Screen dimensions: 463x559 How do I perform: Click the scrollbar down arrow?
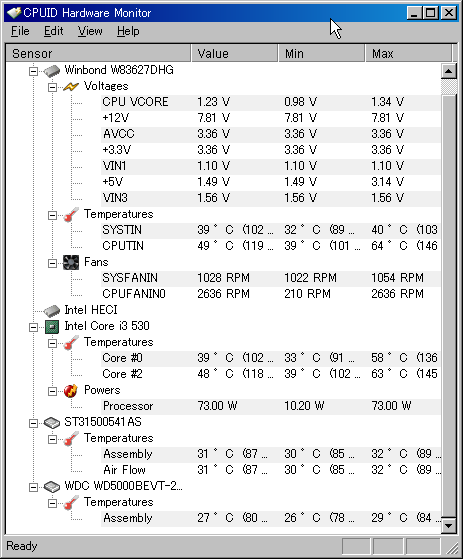click(x=448, y=525)
